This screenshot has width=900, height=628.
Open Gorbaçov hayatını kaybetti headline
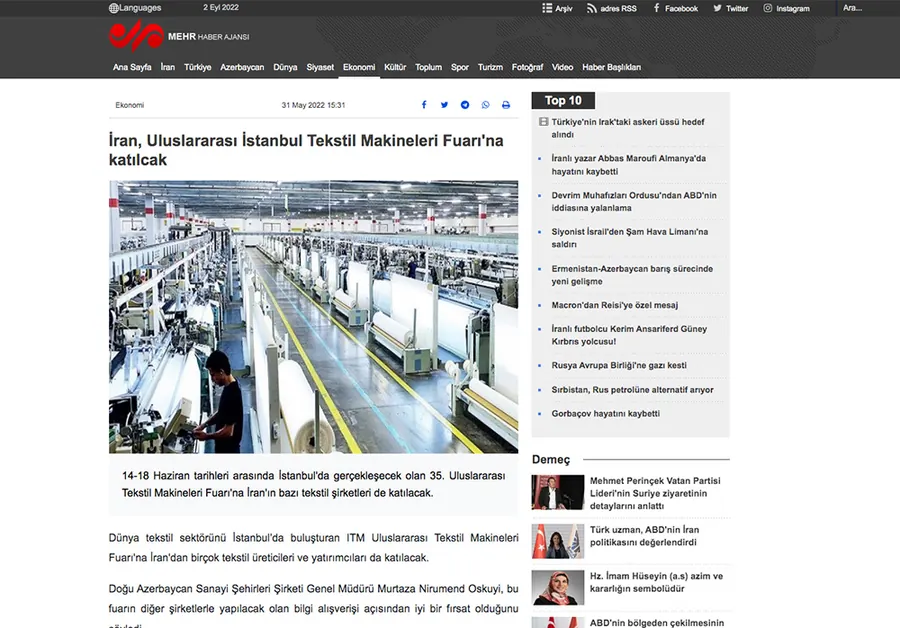coord(606,414)
